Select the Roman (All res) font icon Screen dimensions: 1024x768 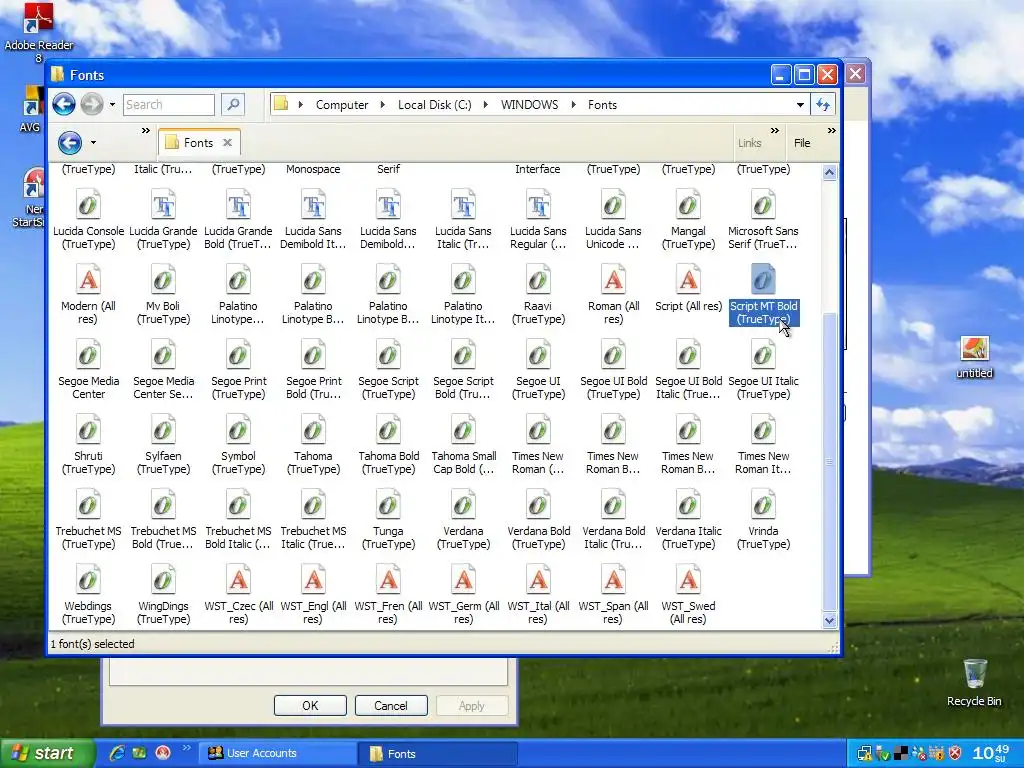pos(613,280)
